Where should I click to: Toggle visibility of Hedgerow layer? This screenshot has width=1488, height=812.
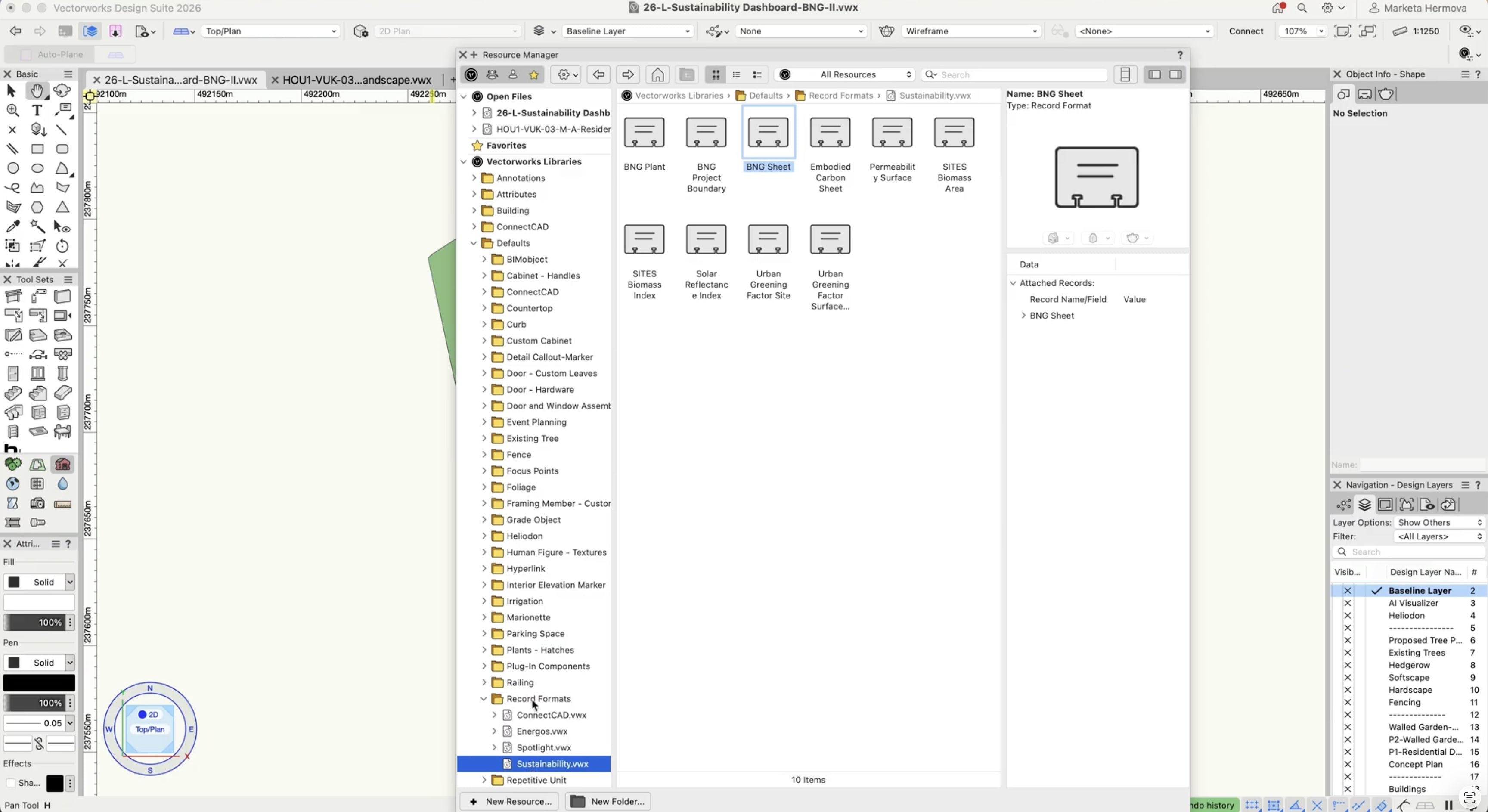point(1348,665)
